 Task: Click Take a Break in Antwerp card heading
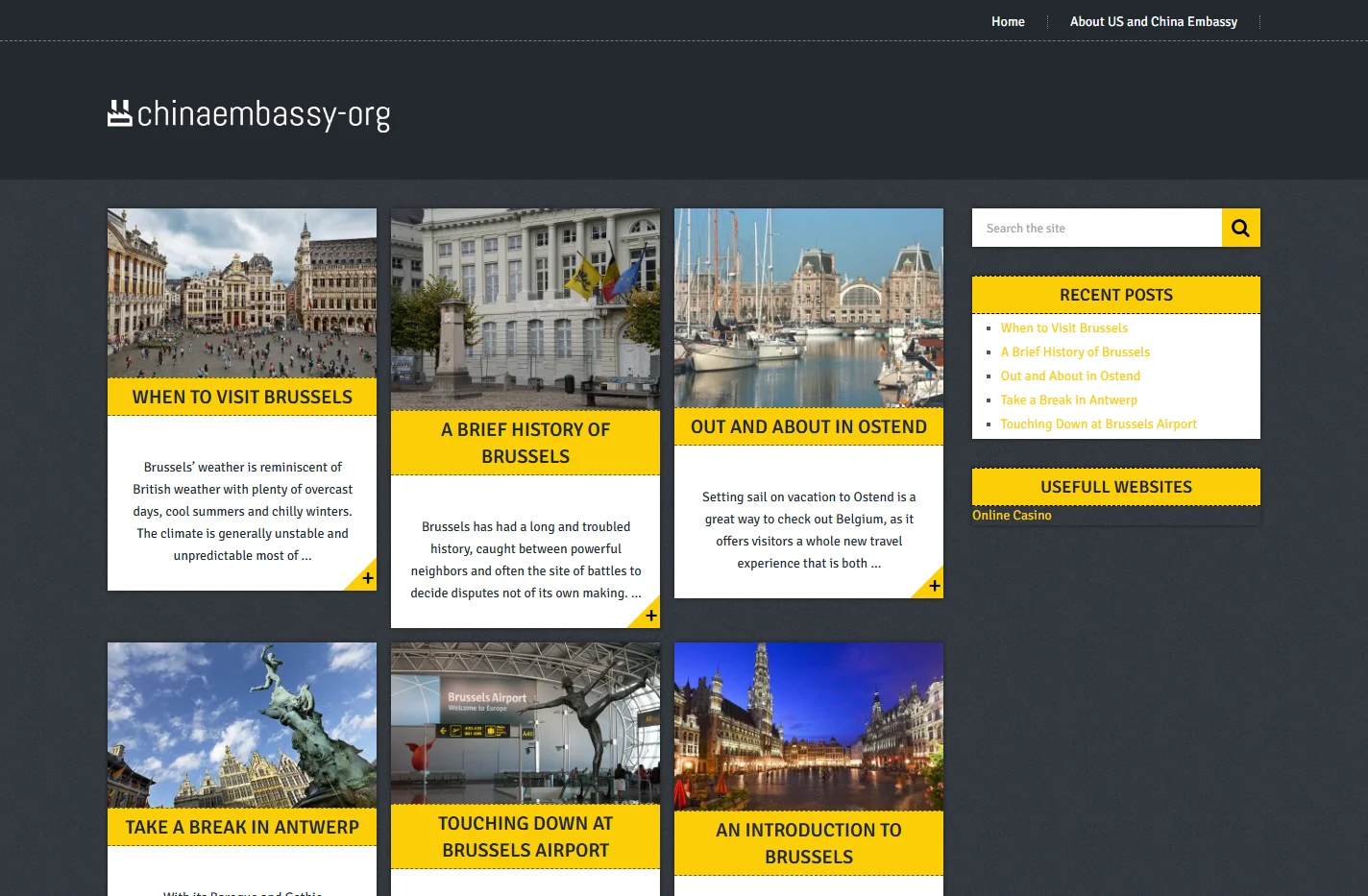pyautogui.click(x=242, y=827)
